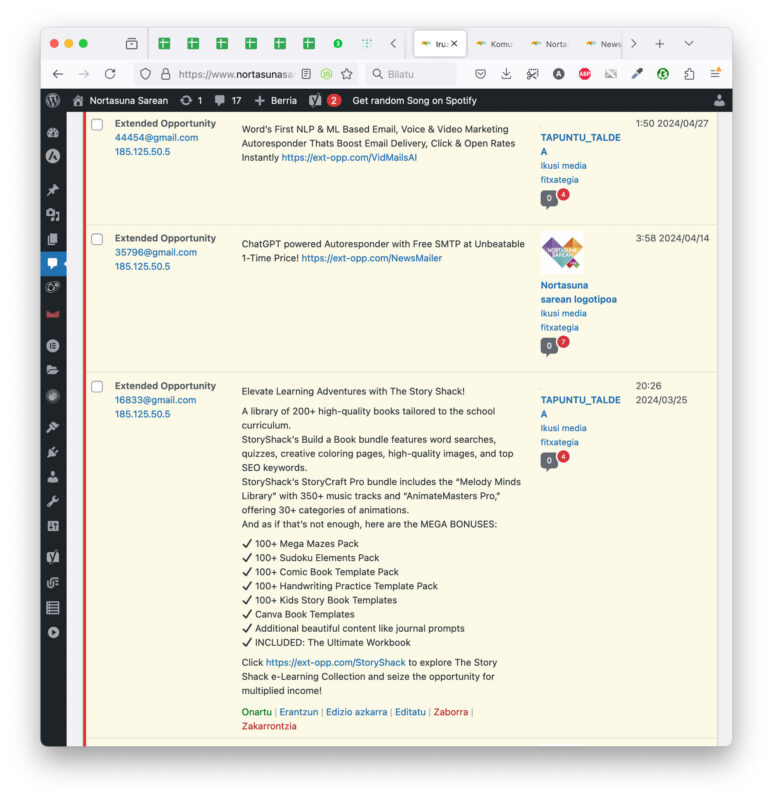Open the ext-opp.com/VidMailsAI link
Screen dimensions: 773x800
349,158
